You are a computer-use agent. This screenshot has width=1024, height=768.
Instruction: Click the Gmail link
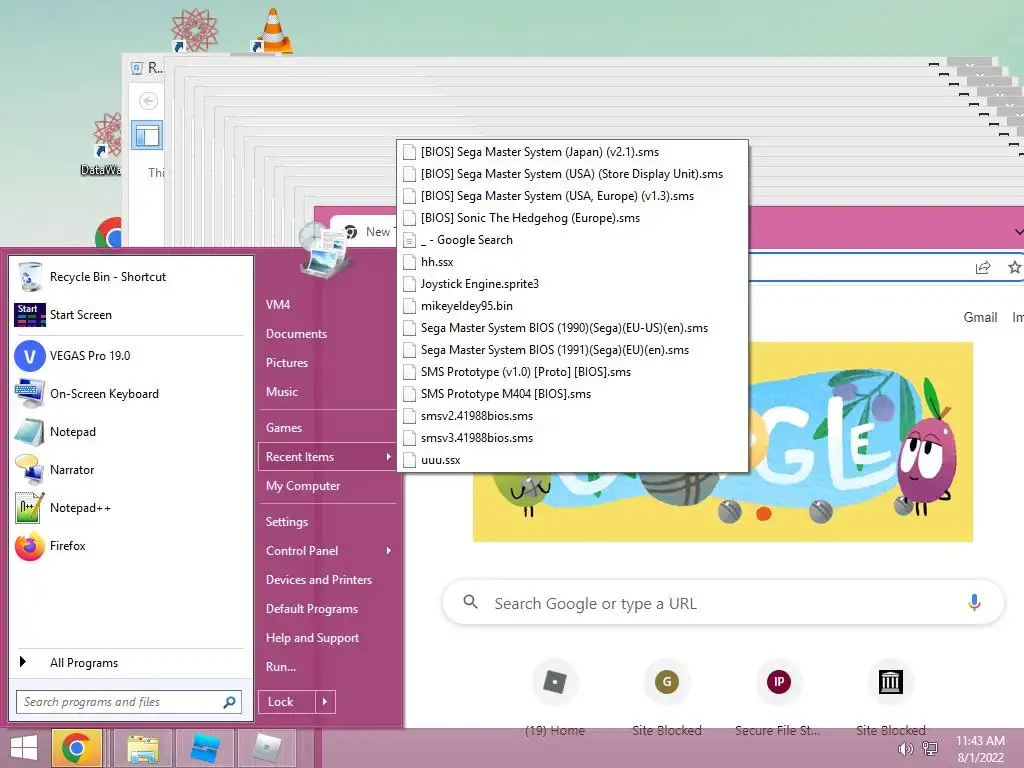pyautogui.click(x=980, y=317)
